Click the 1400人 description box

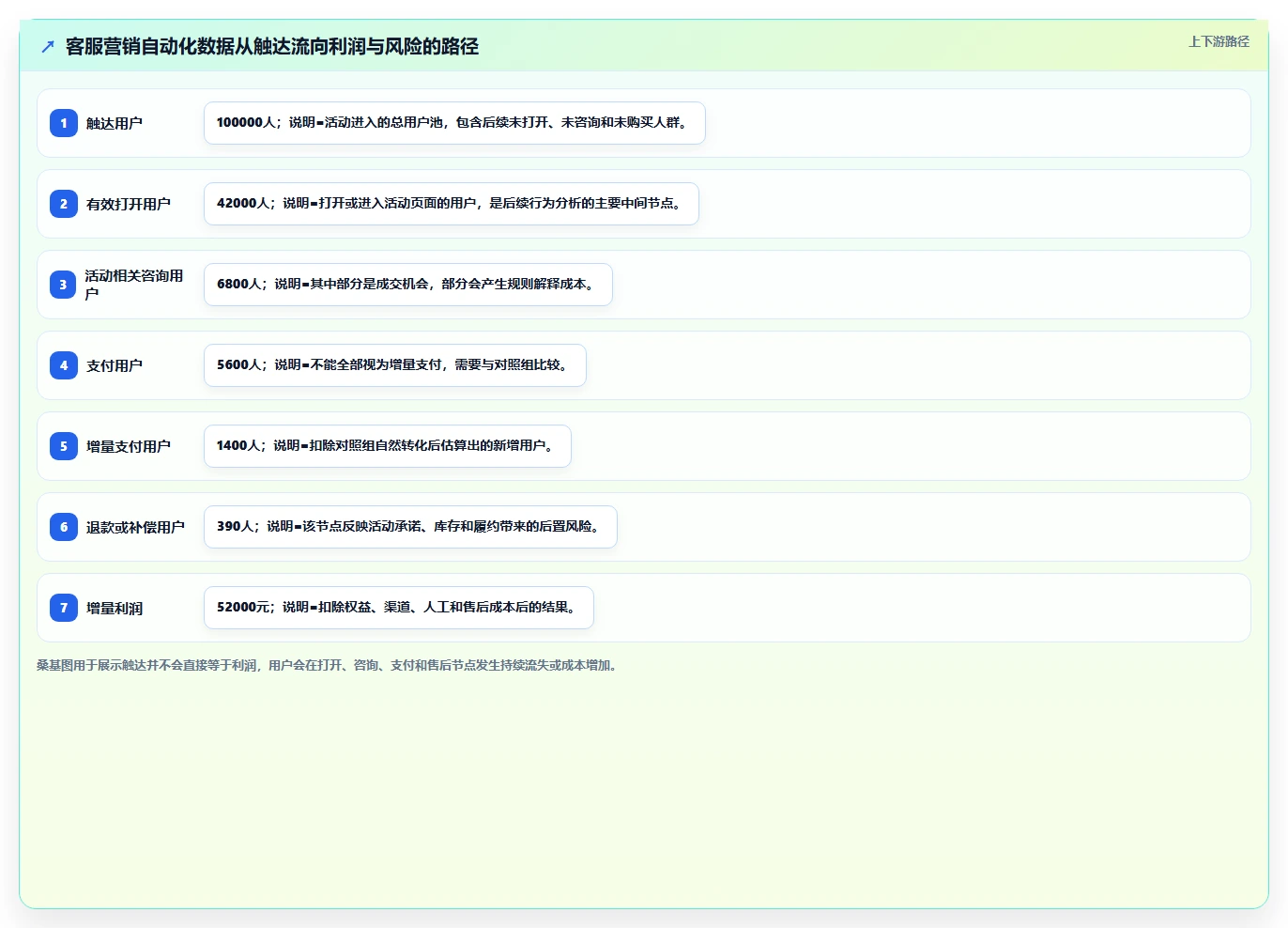click(388, 446)
